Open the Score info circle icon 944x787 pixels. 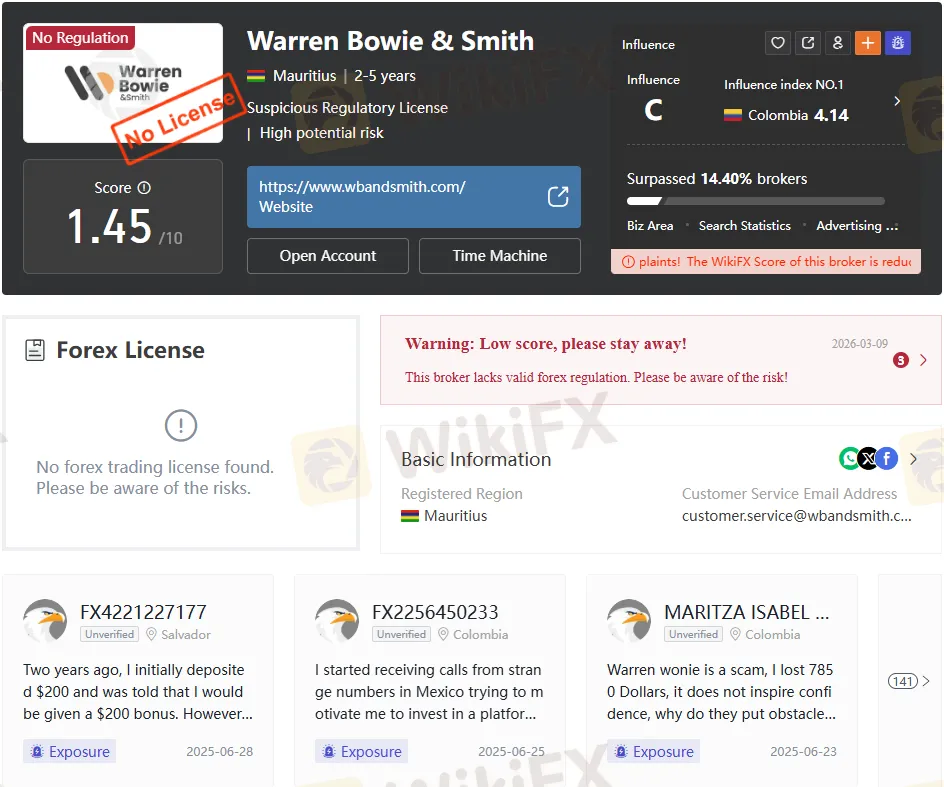pyautogui.click(x=144, y=188)
